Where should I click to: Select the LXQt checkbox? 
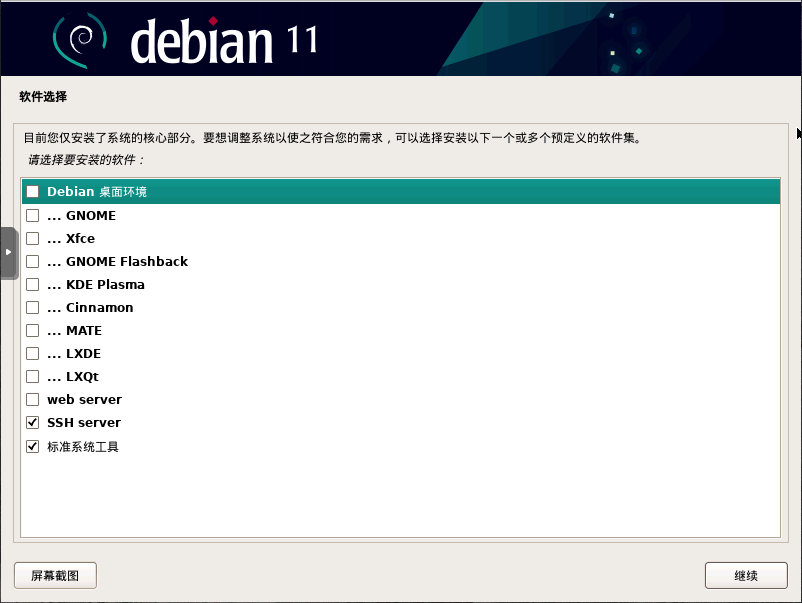33,376
